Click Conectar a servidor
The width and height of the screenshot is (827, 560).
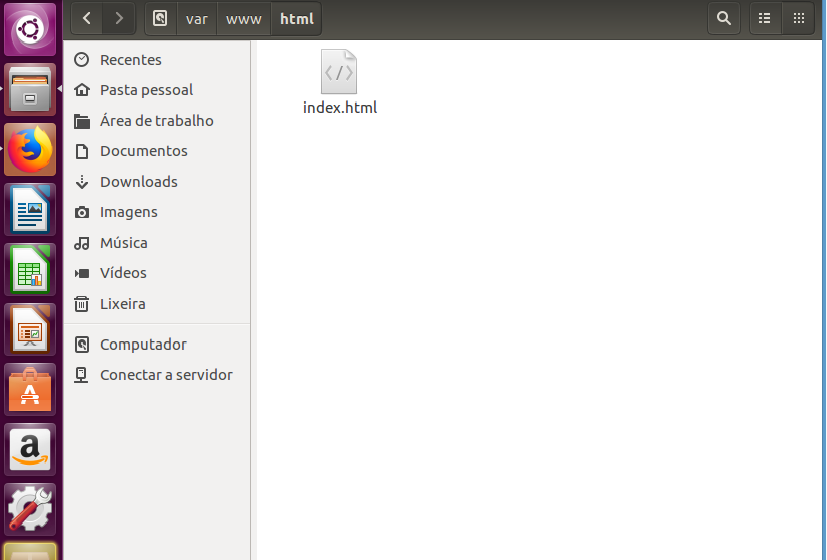166,375
